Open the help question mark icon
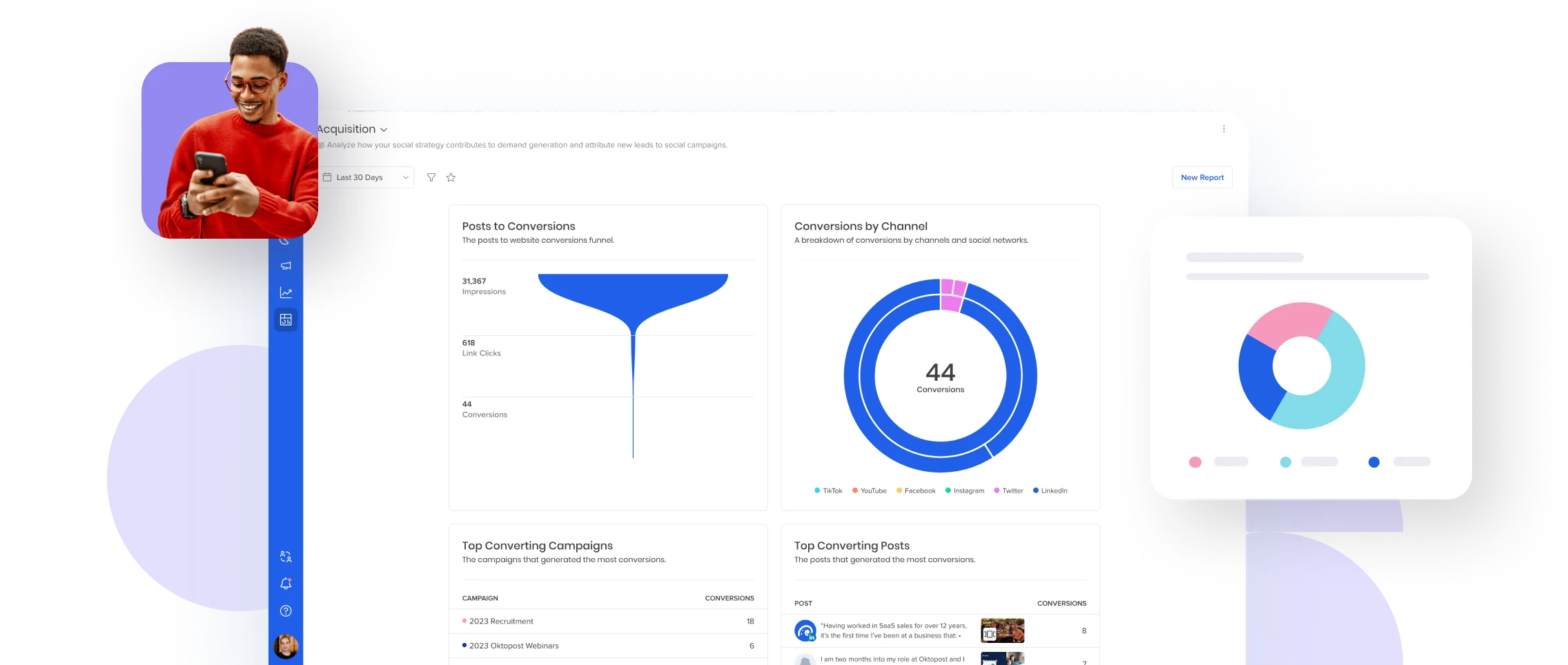Image resolution: width=1568 pixels, height=665 pixels. coord(287,611)
